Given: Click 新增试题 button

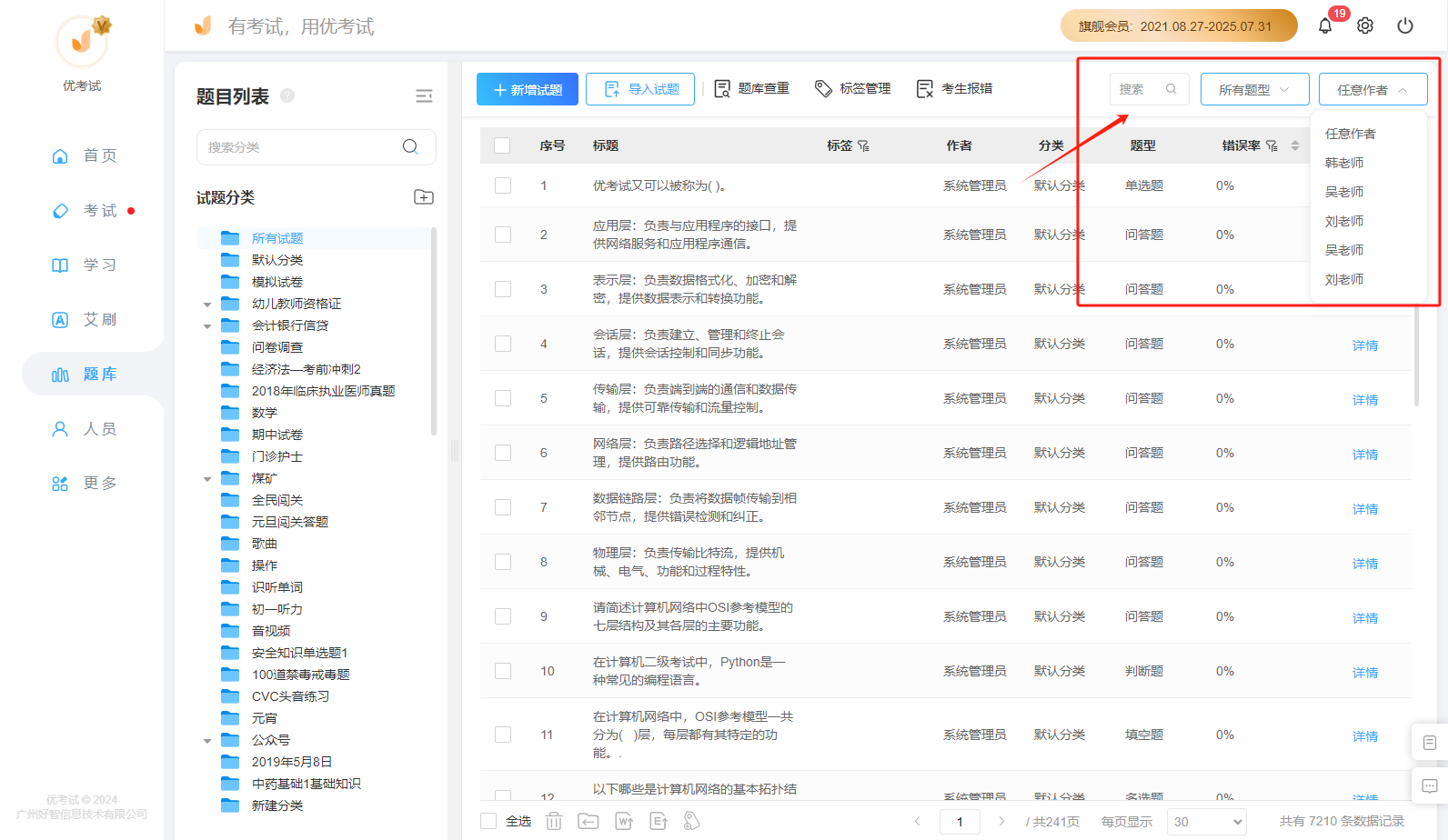Looking at the screenshot, I should pyautogui.click(x=528, y=89).
